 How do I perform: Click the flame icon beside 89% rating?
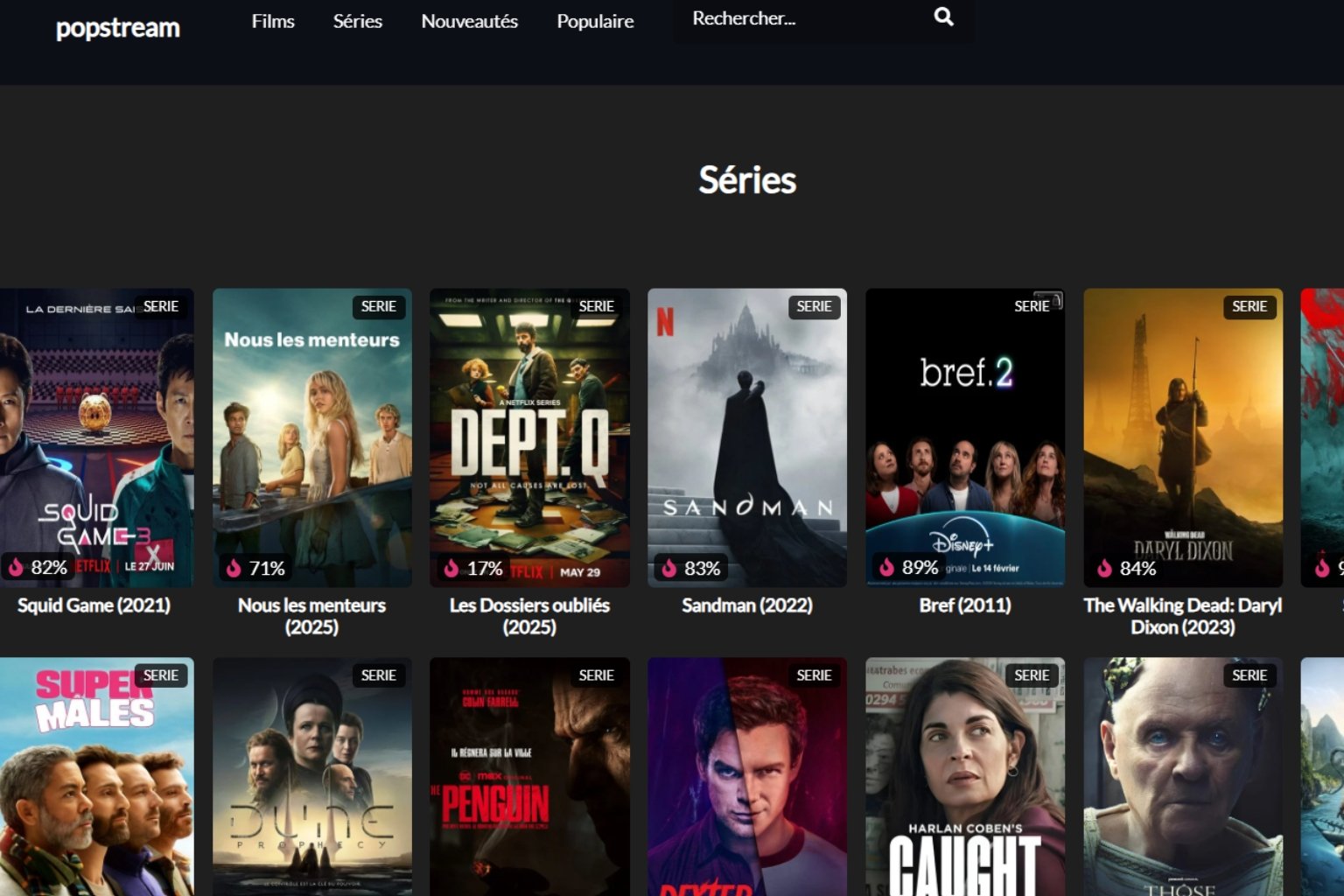pyautogui.click(x=887, y=568)
